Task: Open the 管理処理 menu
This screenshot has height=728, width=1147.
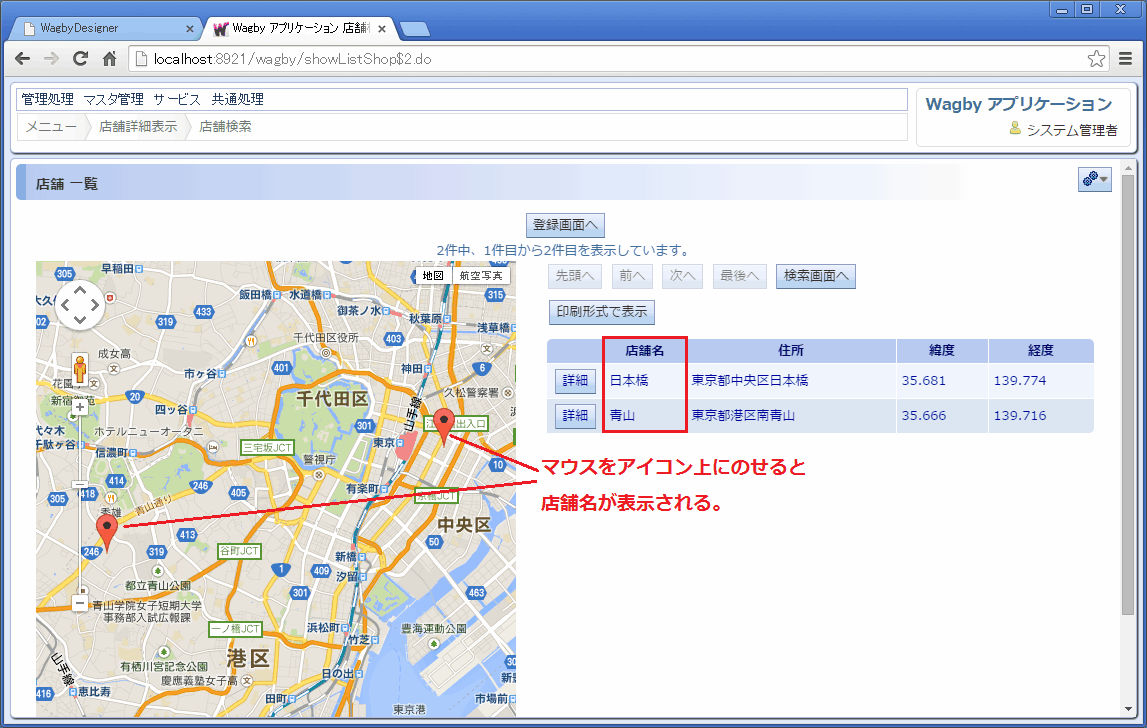Action: 48,100
